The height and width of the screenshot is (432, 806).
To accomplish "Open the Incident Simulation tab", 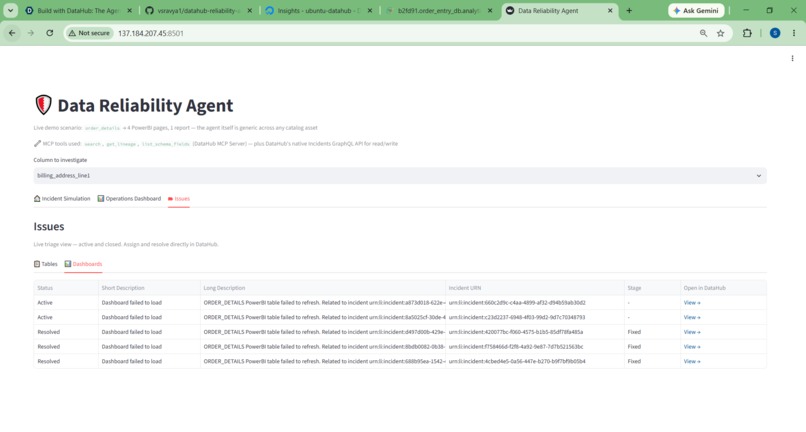I will coord(62,199).
